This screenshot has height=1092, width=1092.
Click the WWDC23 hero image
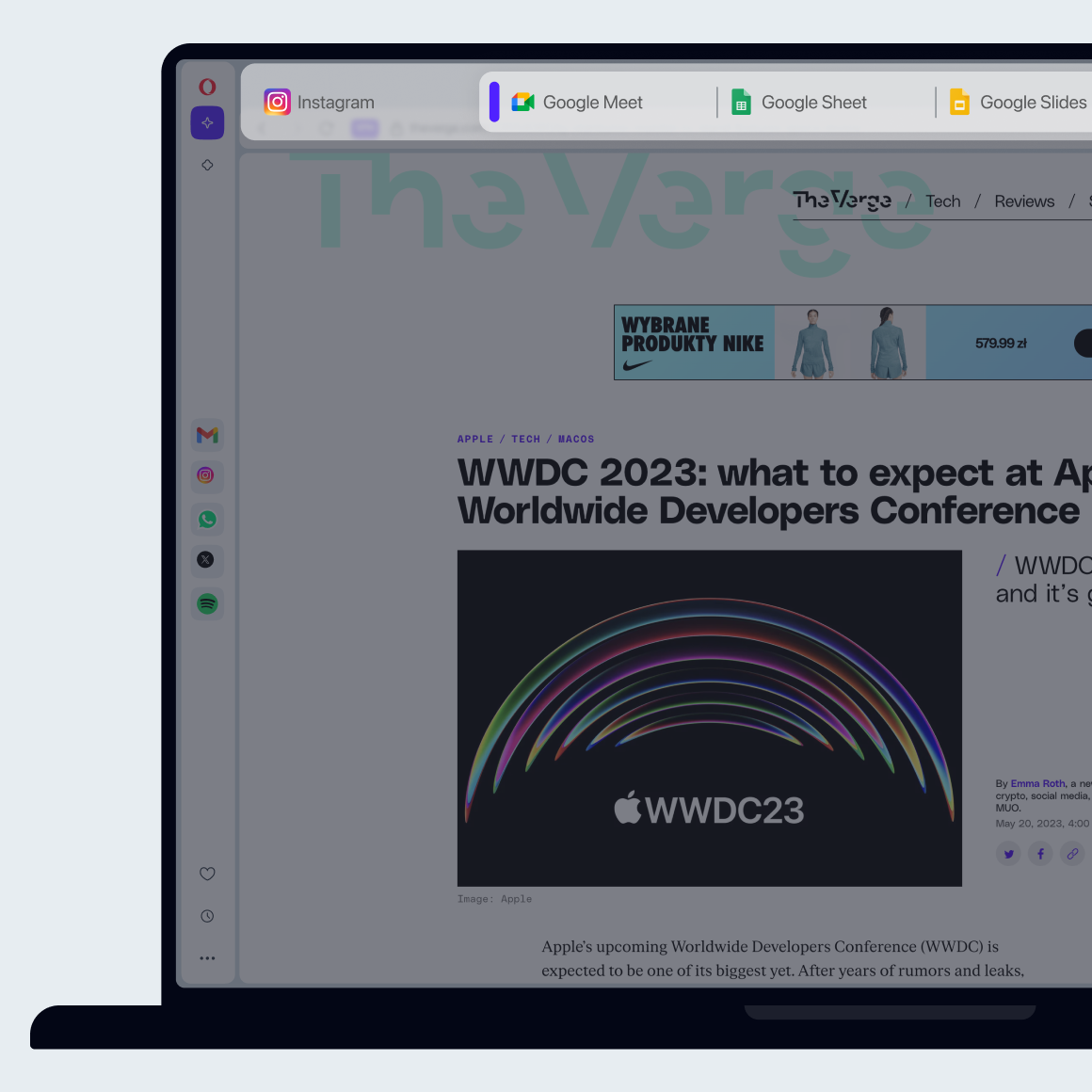(x=710, y=718)
